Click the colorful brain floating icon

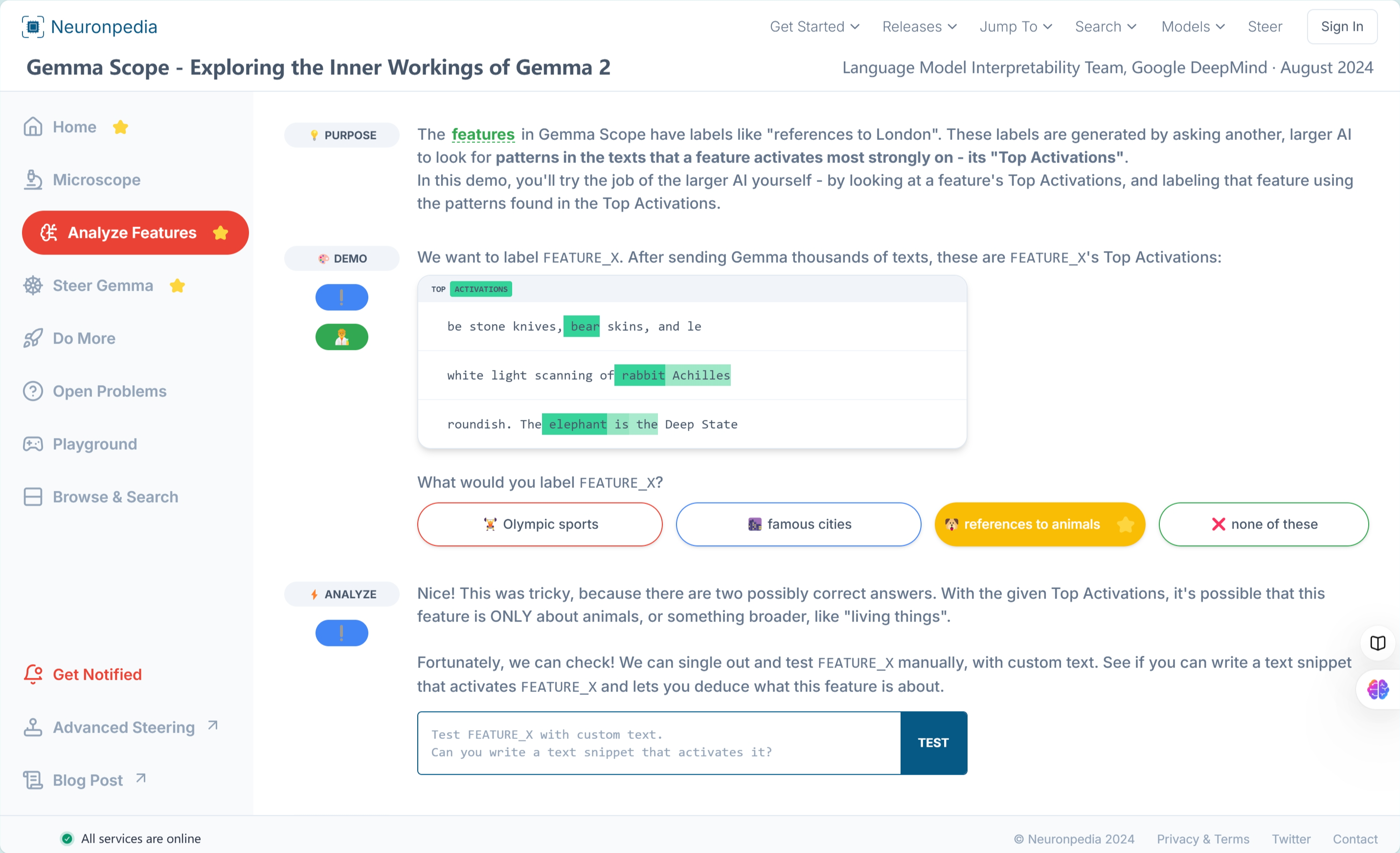[1377, 690]
